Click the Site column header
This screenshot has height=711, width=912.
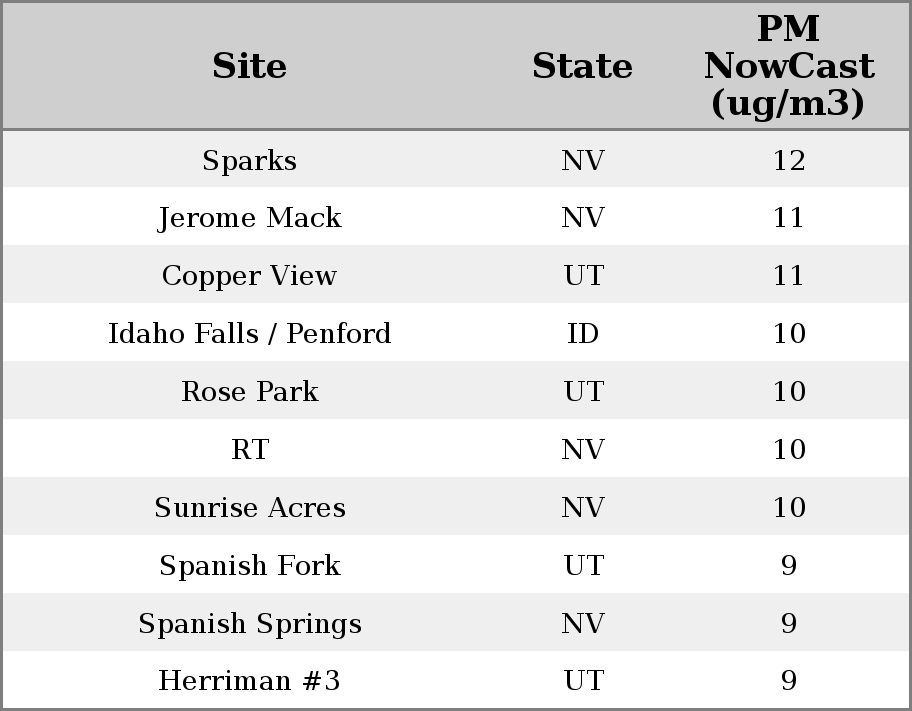pyautogui.click(x=249, y=66)
